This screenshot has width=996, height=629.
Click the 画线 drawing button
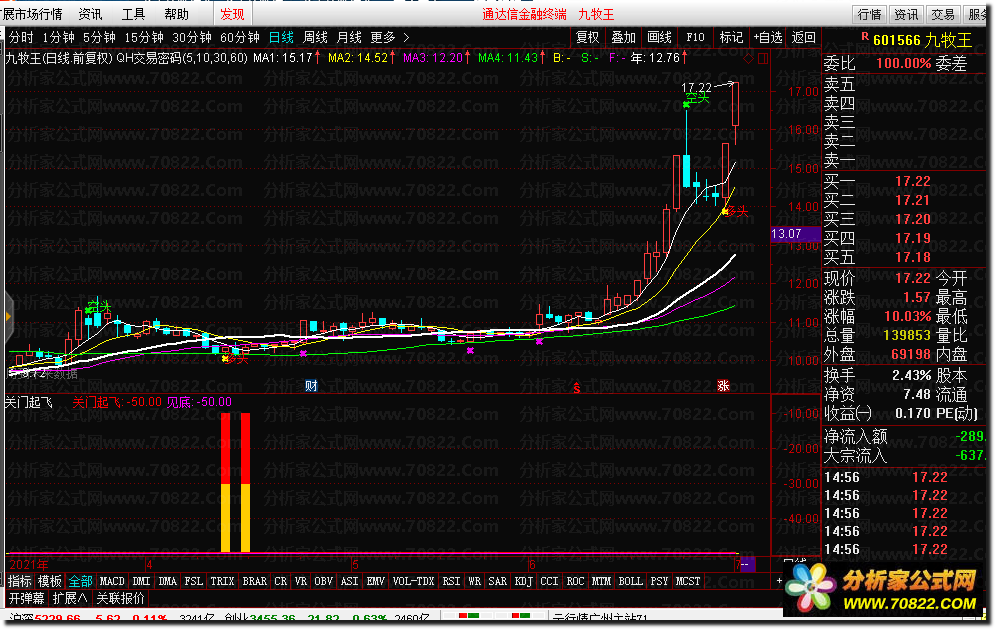coord(659,37)
